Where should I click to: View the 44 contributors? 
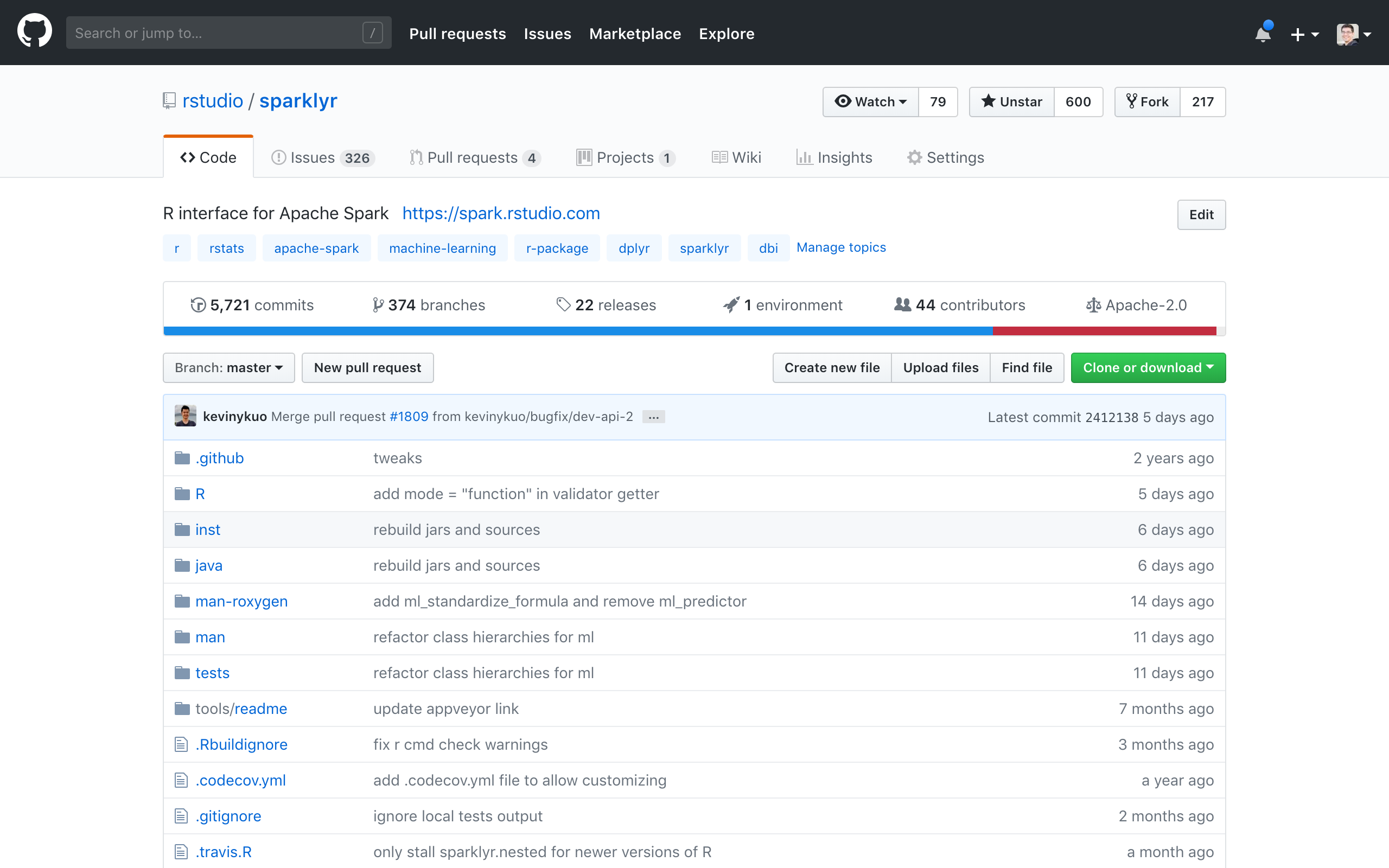coord(960,305)
